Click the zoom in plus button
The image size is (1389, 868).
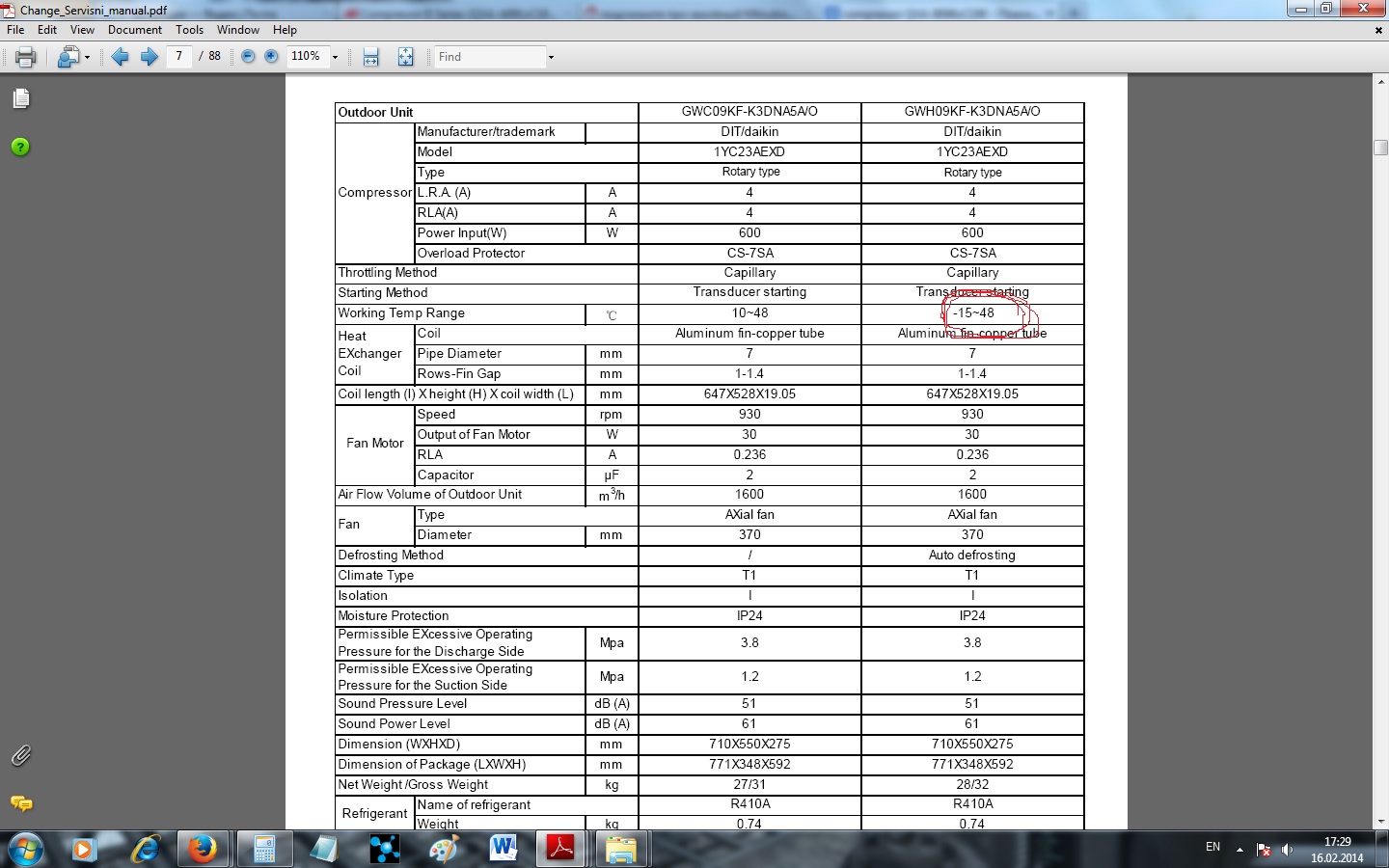coord(271,57)
